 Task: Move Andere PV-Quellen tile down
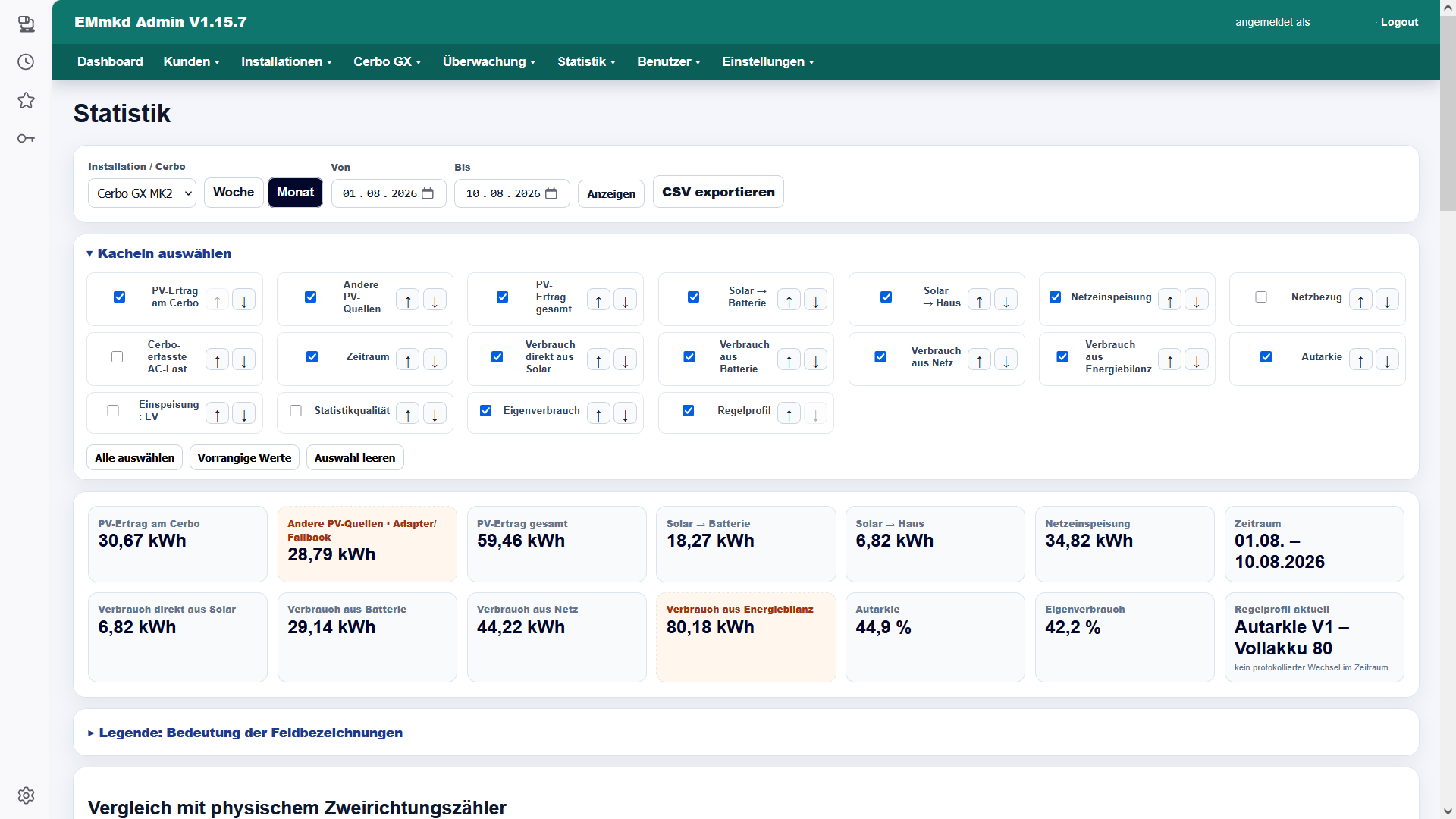(x=435, y=300)
